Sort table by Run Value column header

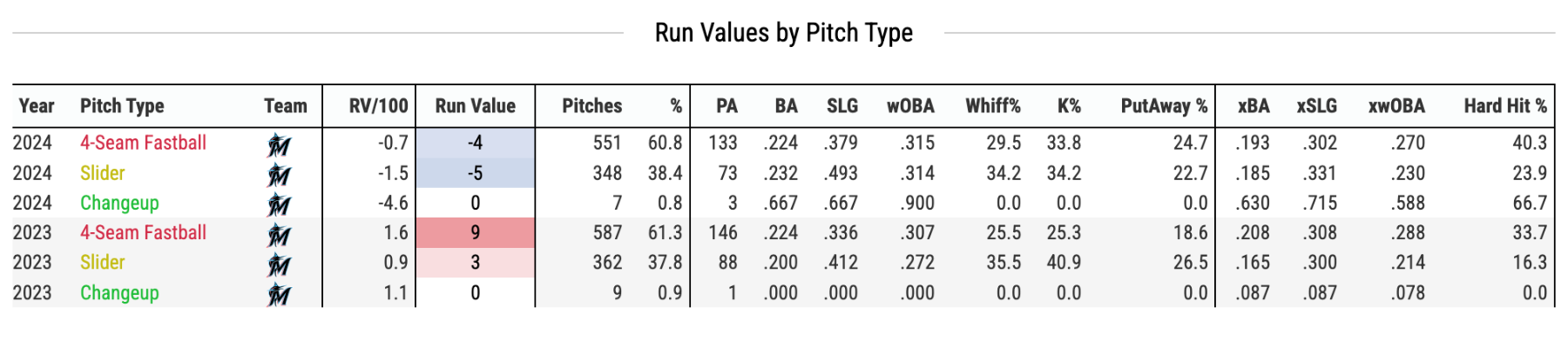click(x=476, y=106)
